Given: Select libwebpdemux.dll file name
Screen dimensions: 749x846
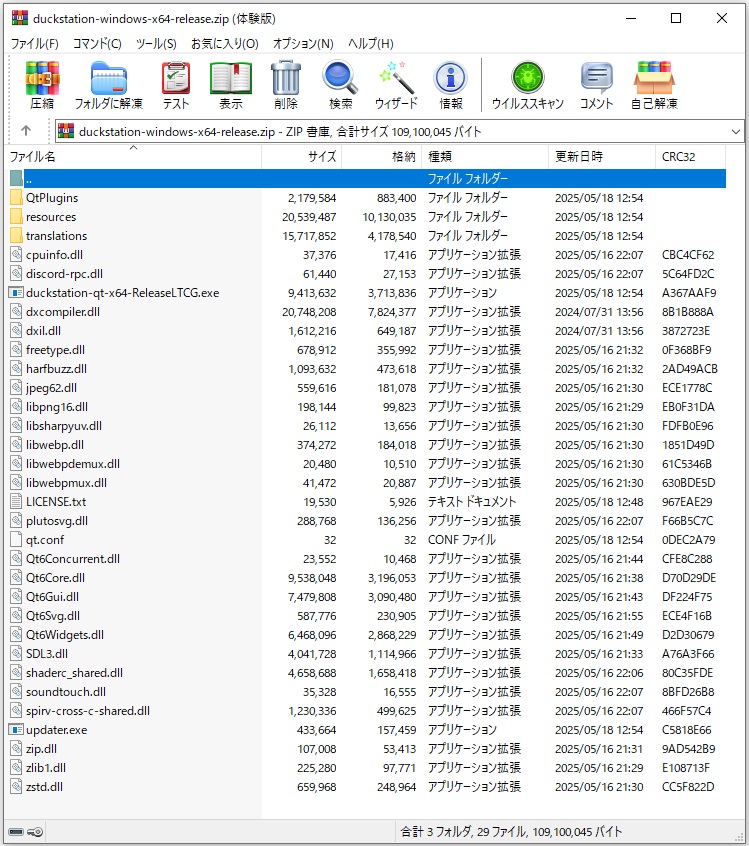Looking at the screenshot, I should coord(73,463).
